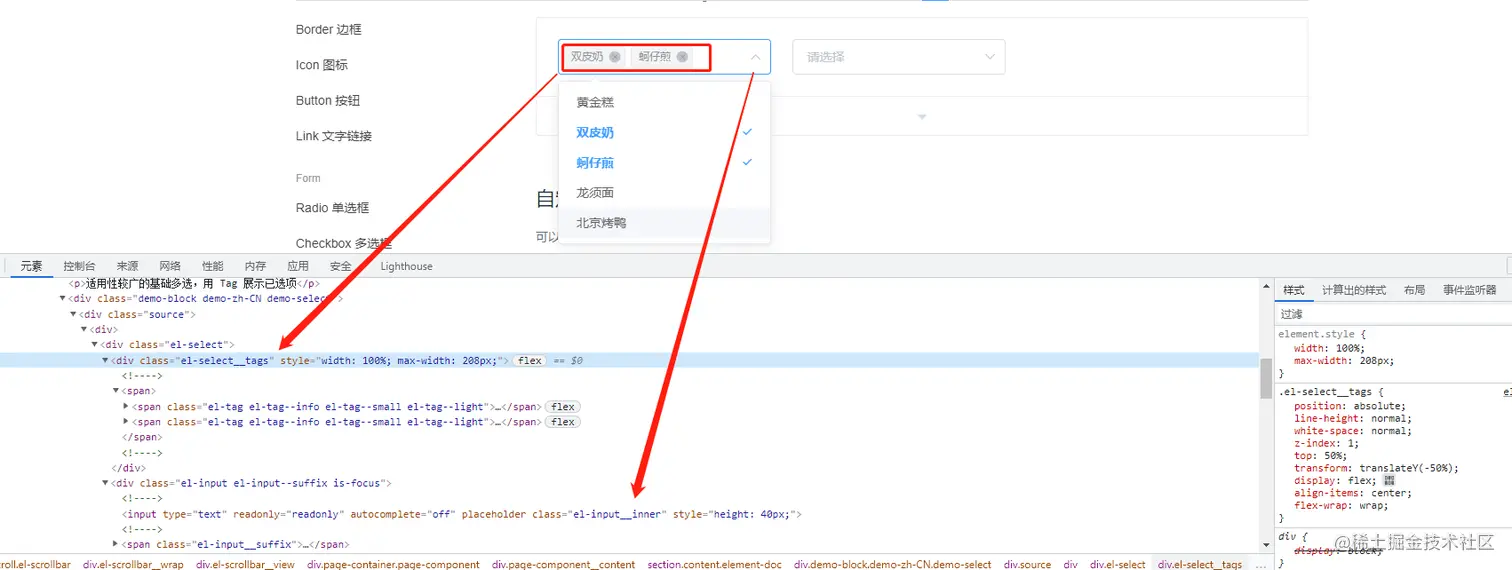Expand the demo block code toggle triangle

[922, 117]
